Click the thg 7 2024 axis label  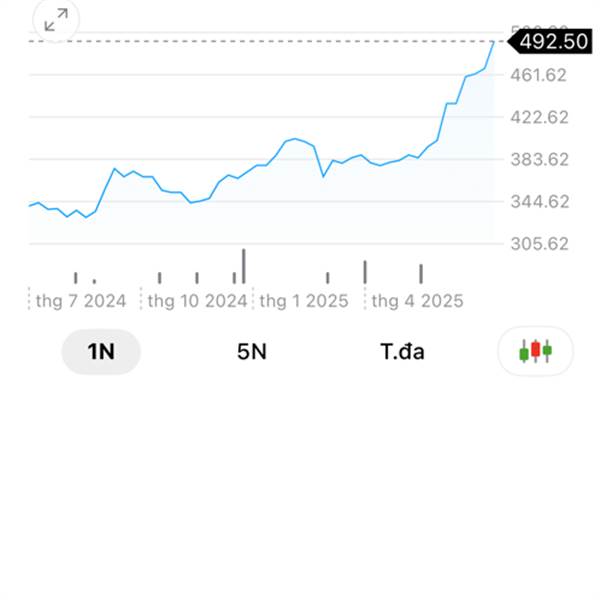[81, 301]
